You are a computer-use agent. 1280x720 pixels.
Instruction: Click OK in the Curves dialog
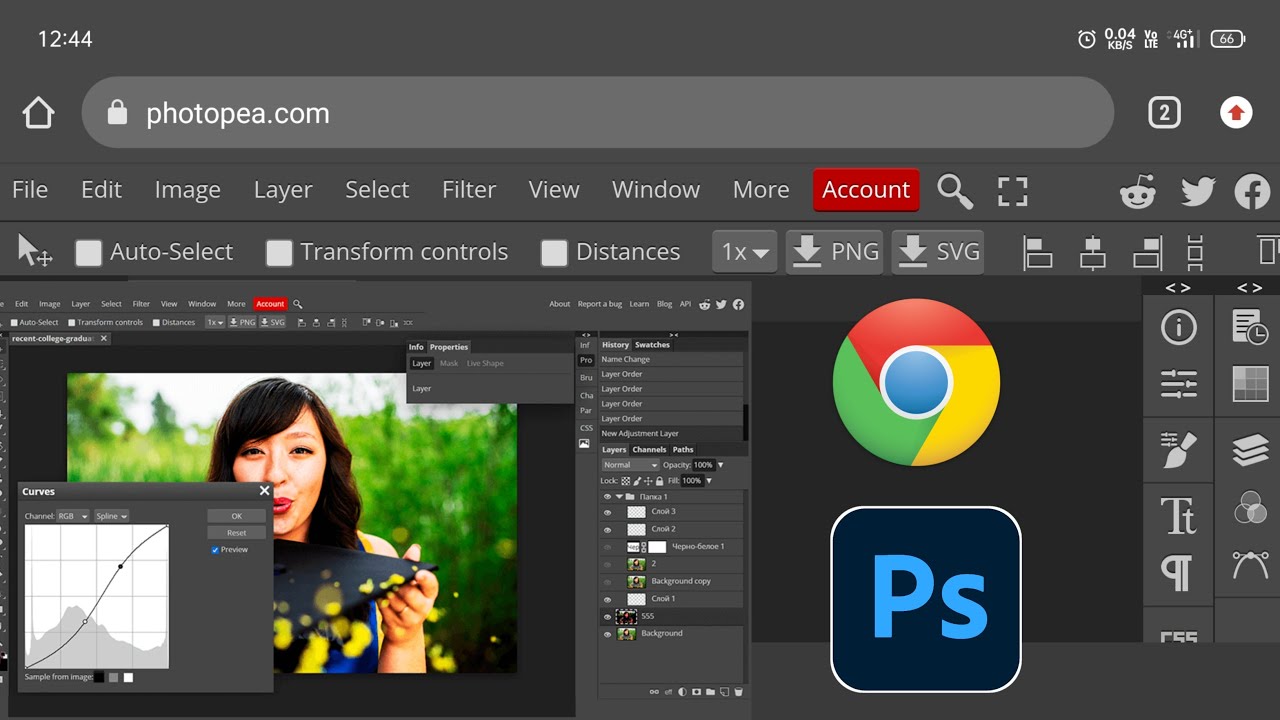pyautogui.click(x=237, y=516)
